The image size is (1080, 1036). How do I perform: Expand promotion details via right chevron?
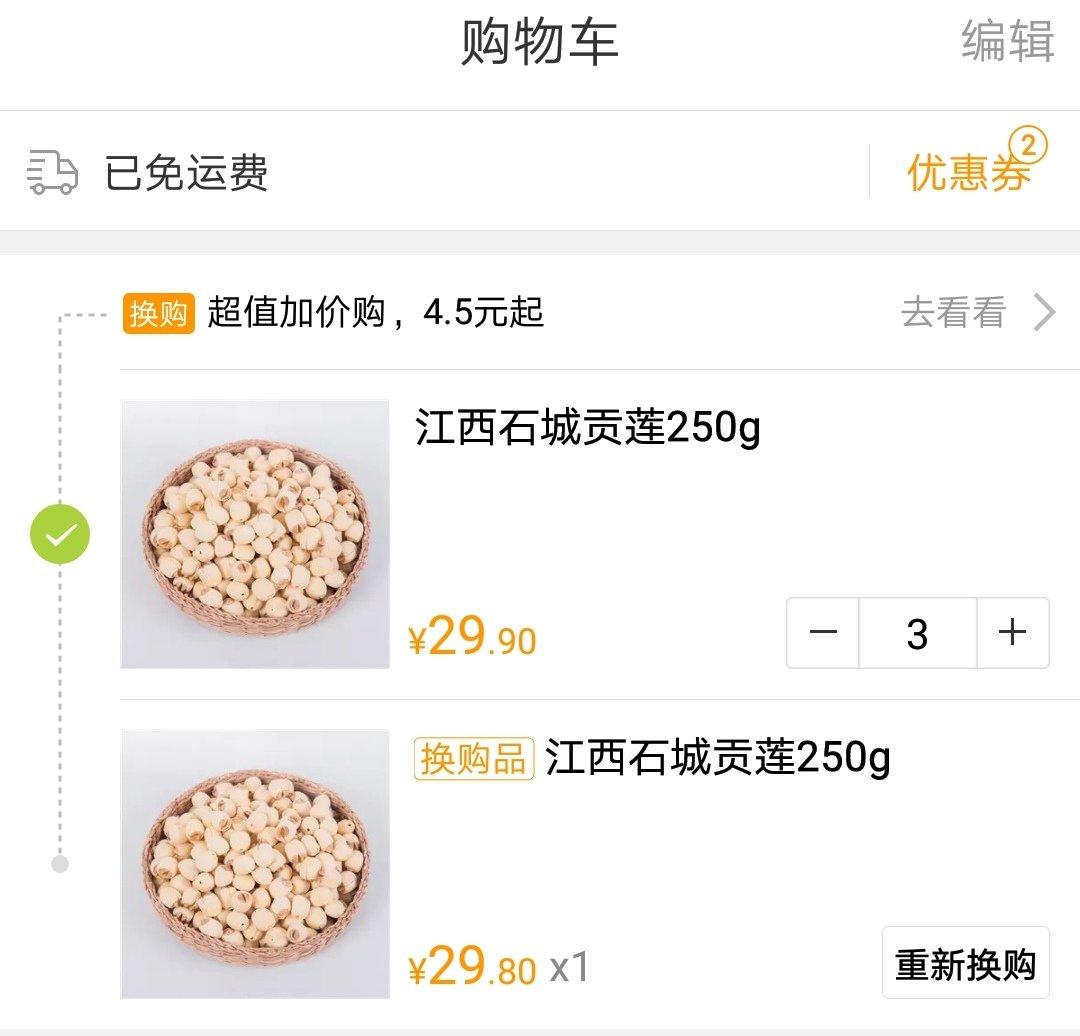tap(1044, 313)
